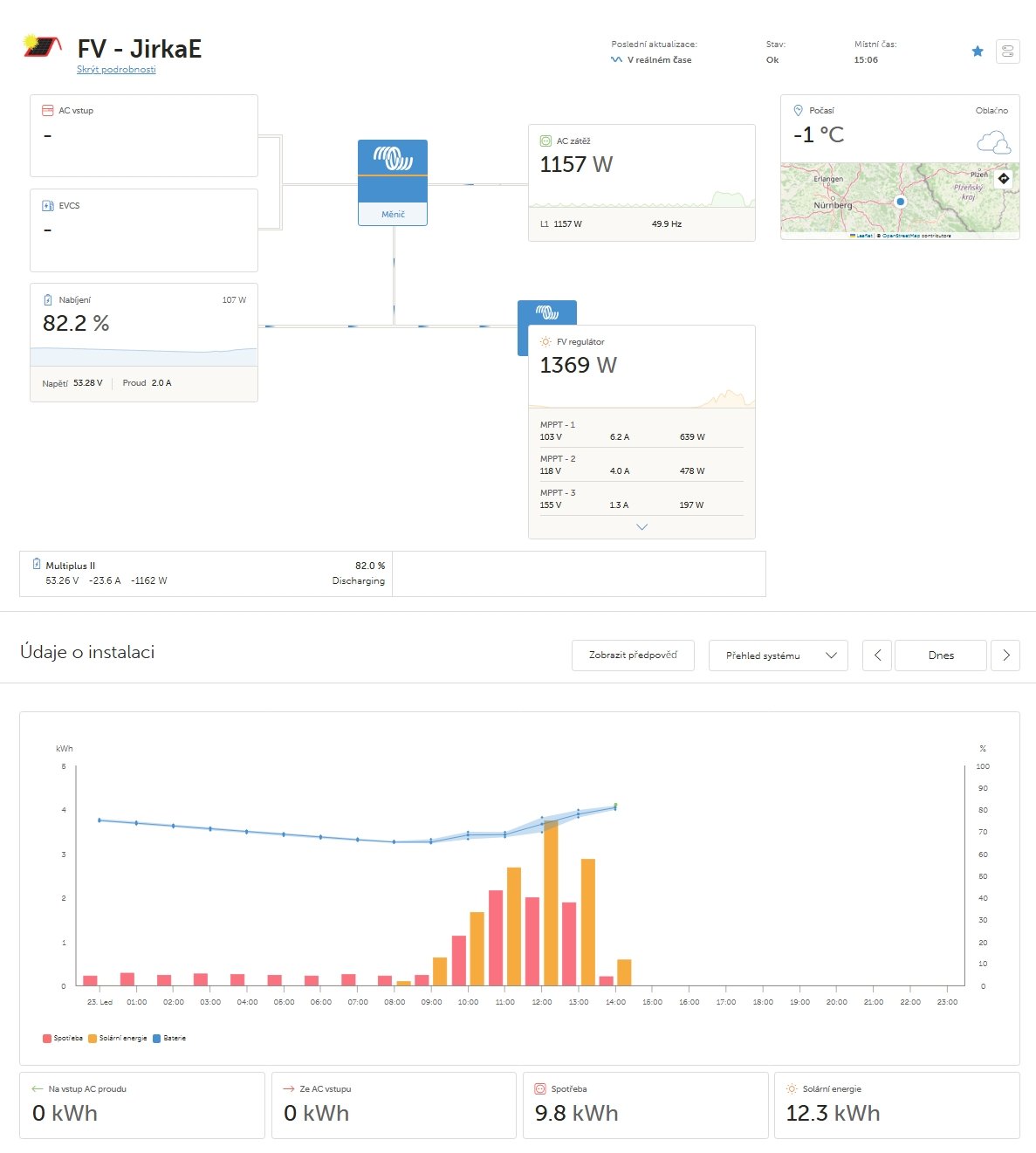
Task: Mark installation as favorite with star icon
Action: coord(978,51)
